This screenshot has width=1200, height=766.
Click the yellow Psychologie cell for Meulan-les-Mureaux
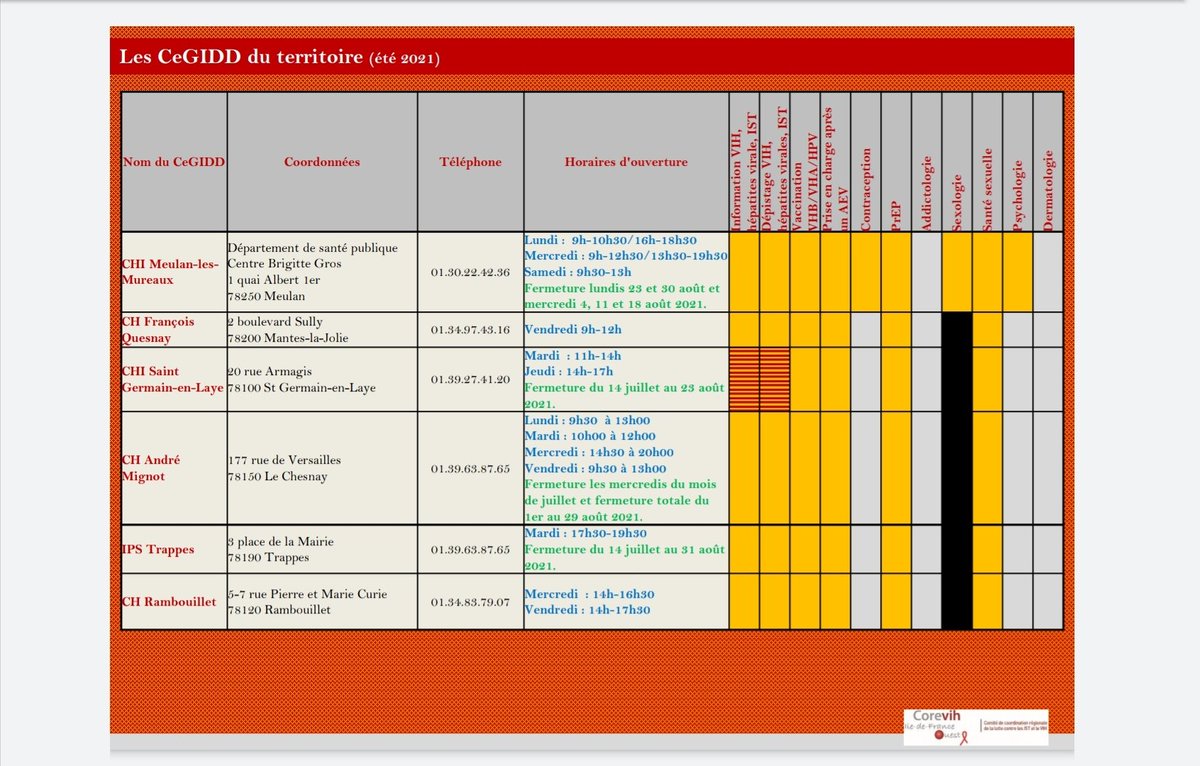point(1017,272)
